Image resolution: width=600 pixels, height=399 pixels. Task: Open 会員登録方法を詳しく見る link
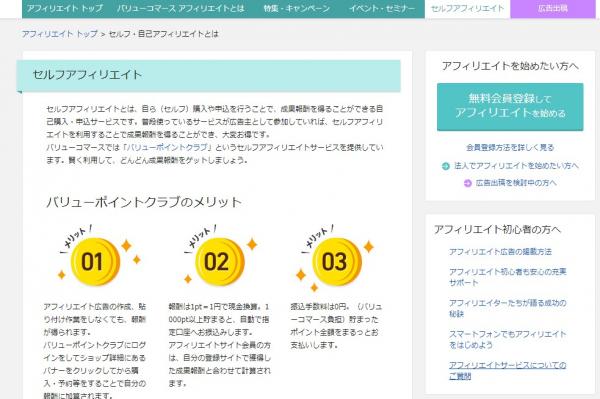pyautogui.click(x=510, y=147)
